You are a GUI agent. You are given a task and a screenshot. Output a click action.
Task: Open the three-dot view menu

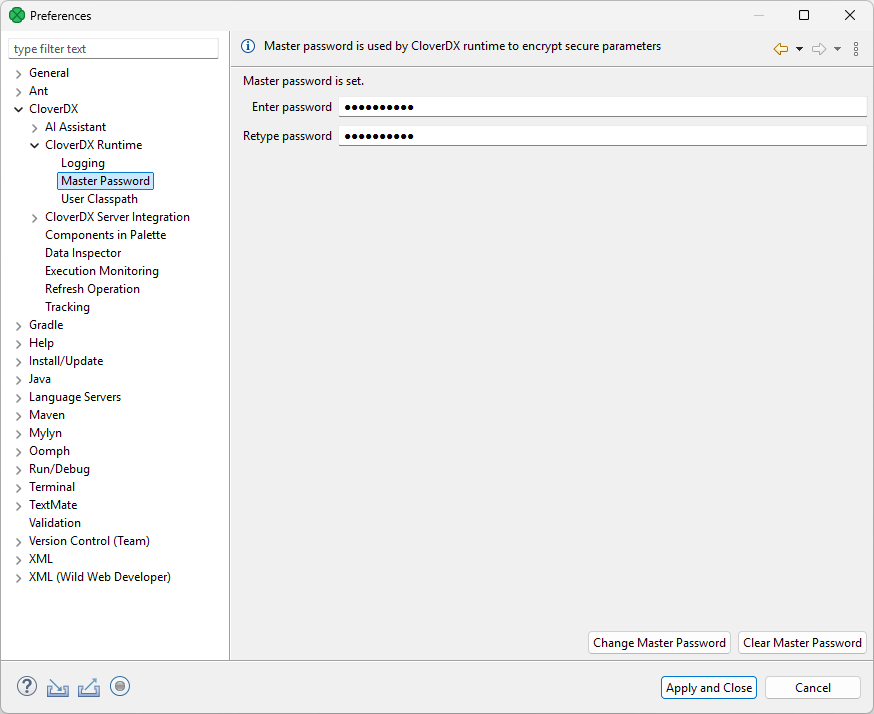(856, 49)
